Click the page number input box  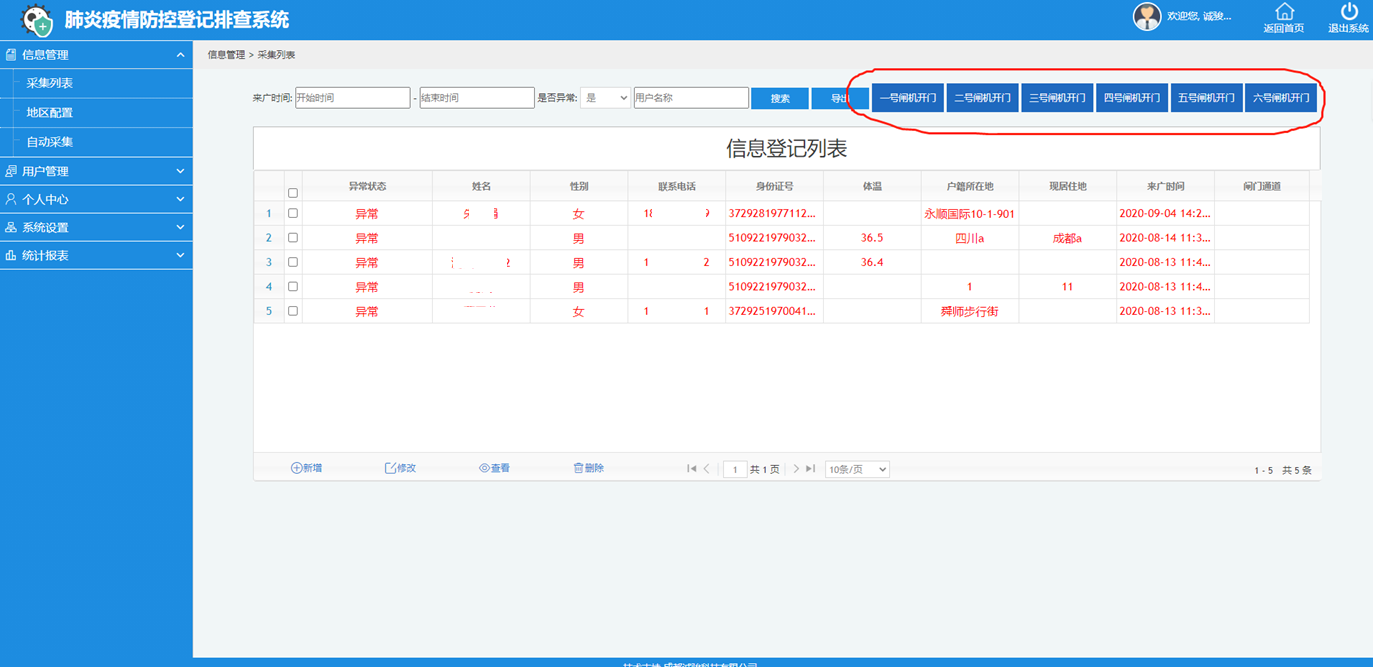tap(735, 469)
